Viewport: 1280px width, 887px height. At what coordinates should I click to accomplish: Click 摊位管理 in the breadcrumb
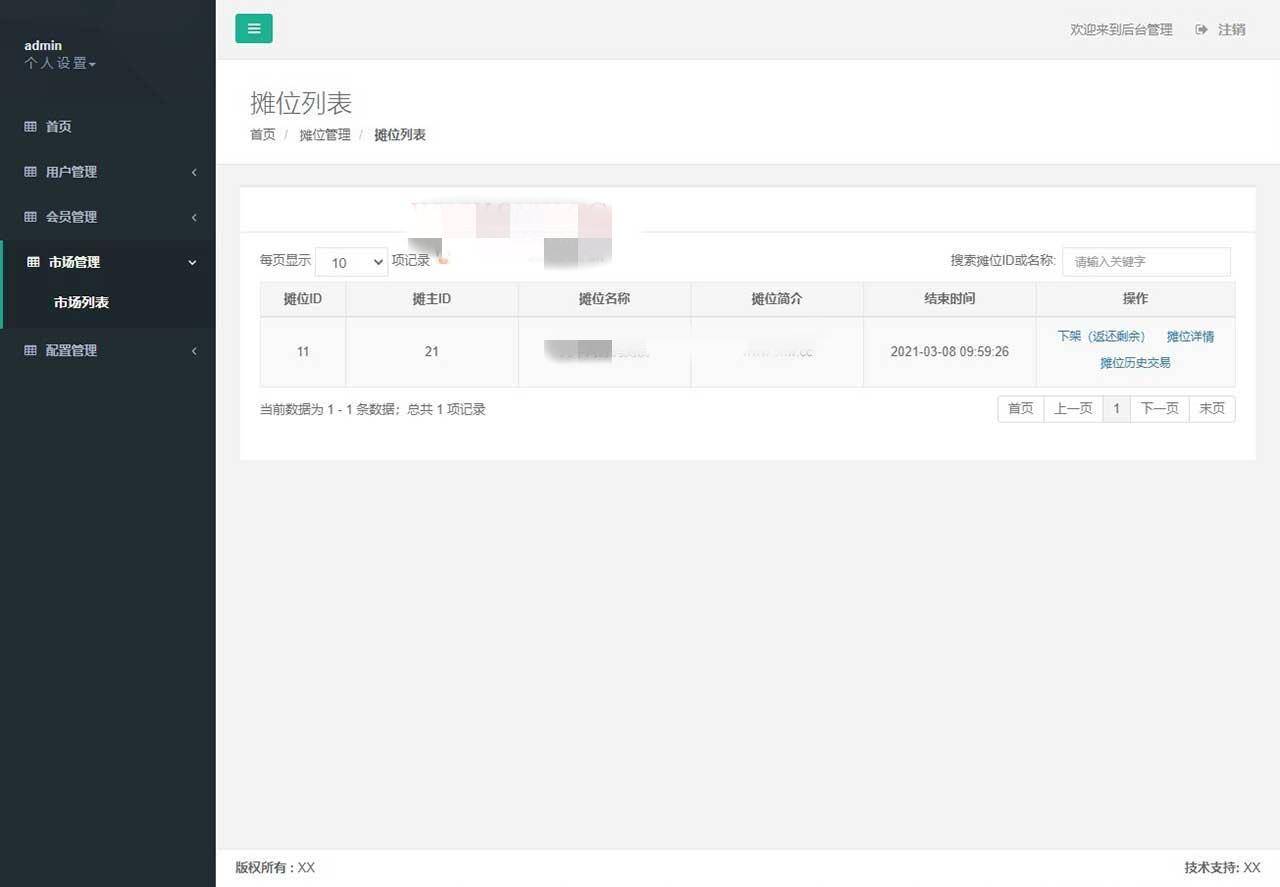(324, 134)
